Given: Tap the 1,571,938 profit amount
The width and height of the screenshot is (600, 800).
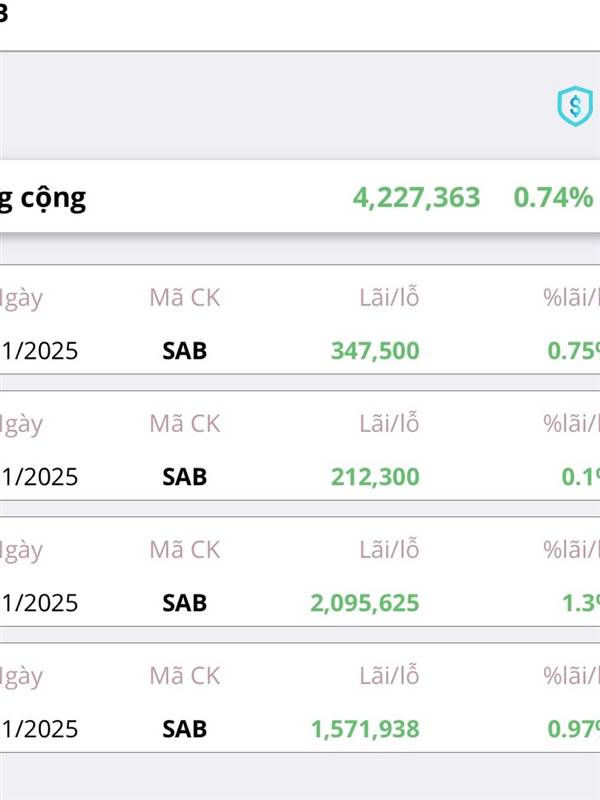Looking at the screenshot, I should click(x=365, y=729).
